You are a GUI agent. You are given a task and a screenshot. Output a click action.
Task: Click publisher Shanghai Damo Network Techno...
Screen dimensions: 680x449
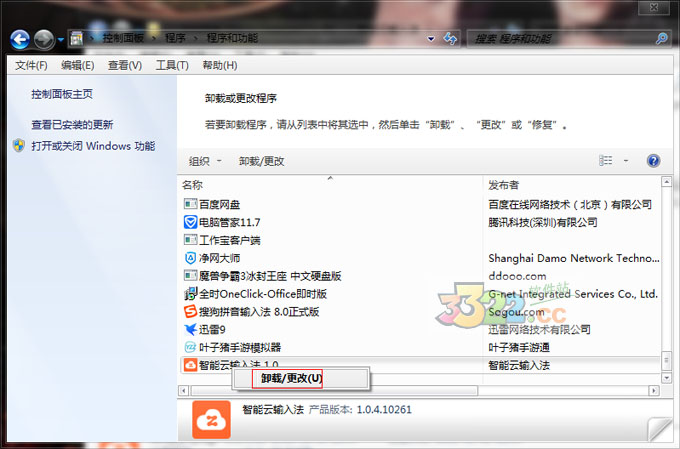pos(574,258)
